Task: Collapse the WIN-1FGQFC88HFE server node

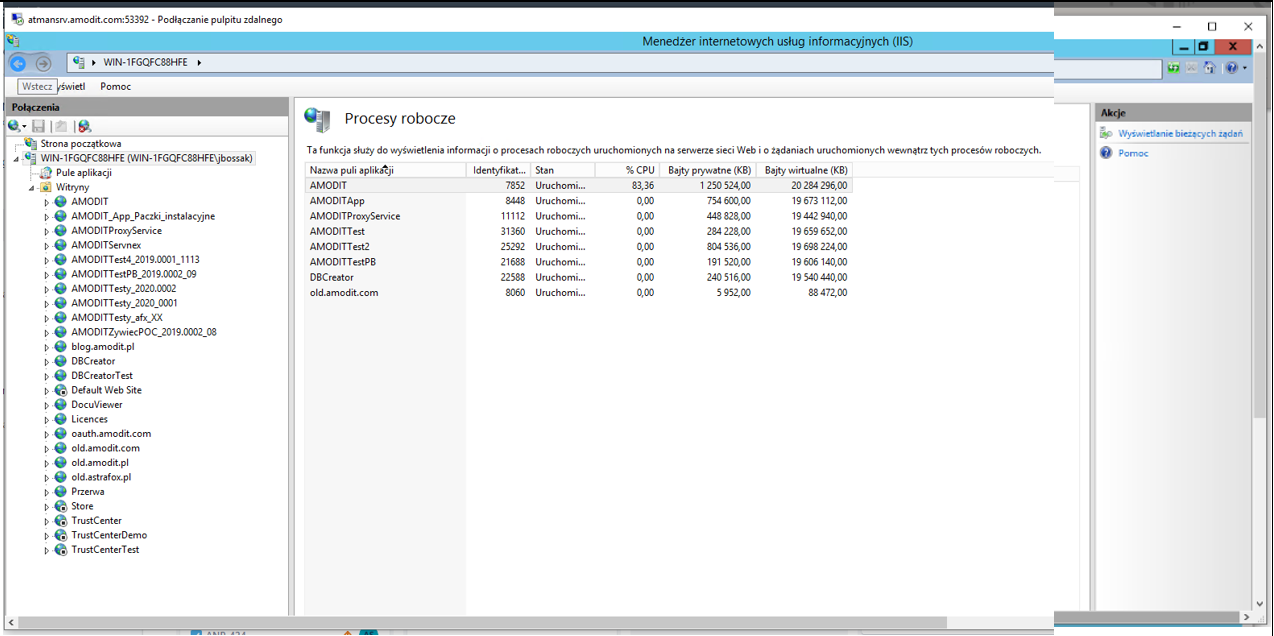Action: (17, 158)
